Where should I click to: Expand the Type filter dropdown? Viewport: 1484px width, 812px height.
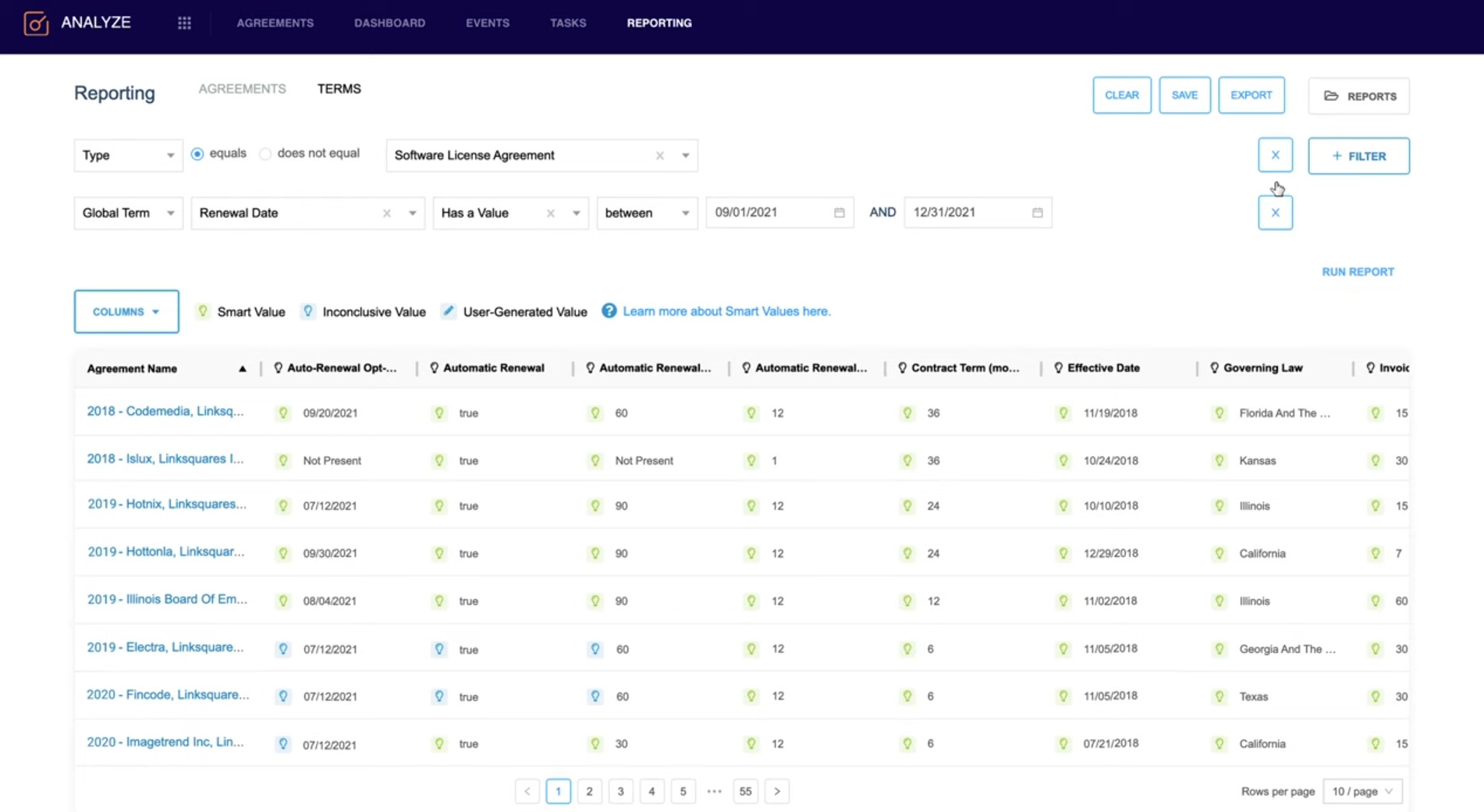[x=128, y=155]
